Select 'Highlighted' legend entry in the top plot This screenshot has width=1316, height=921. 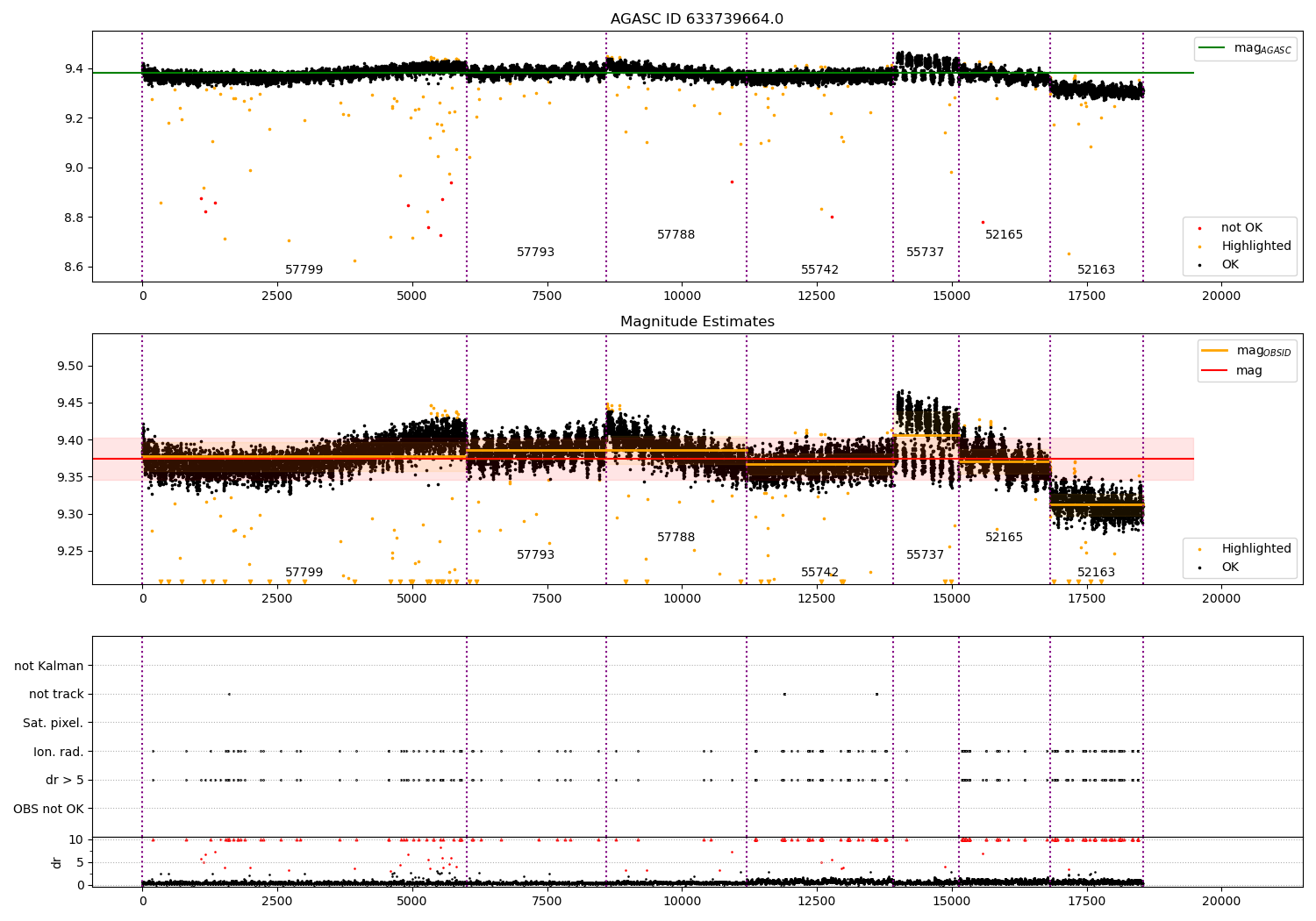(x=1256, y=246)
